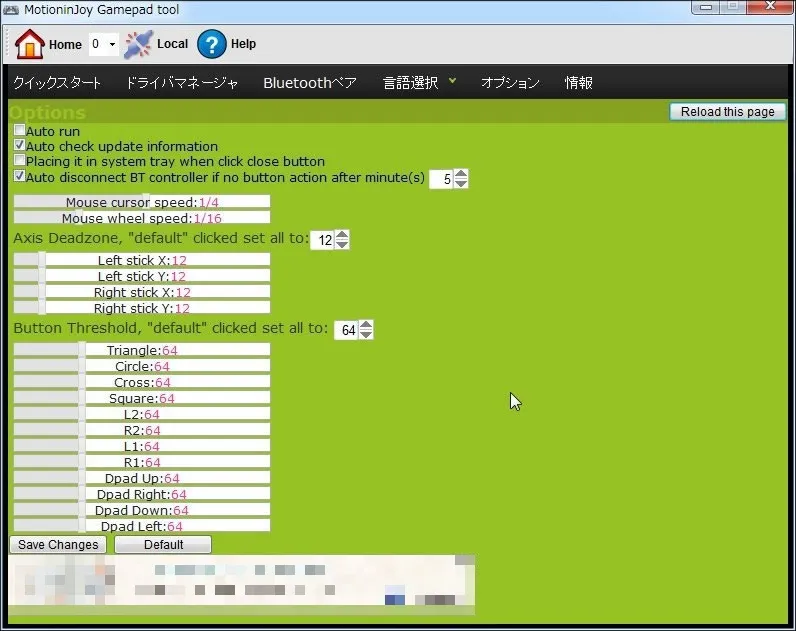Enable the Auto run checkbox
This screenshot has width=796, height=631.
pos(19,130)
